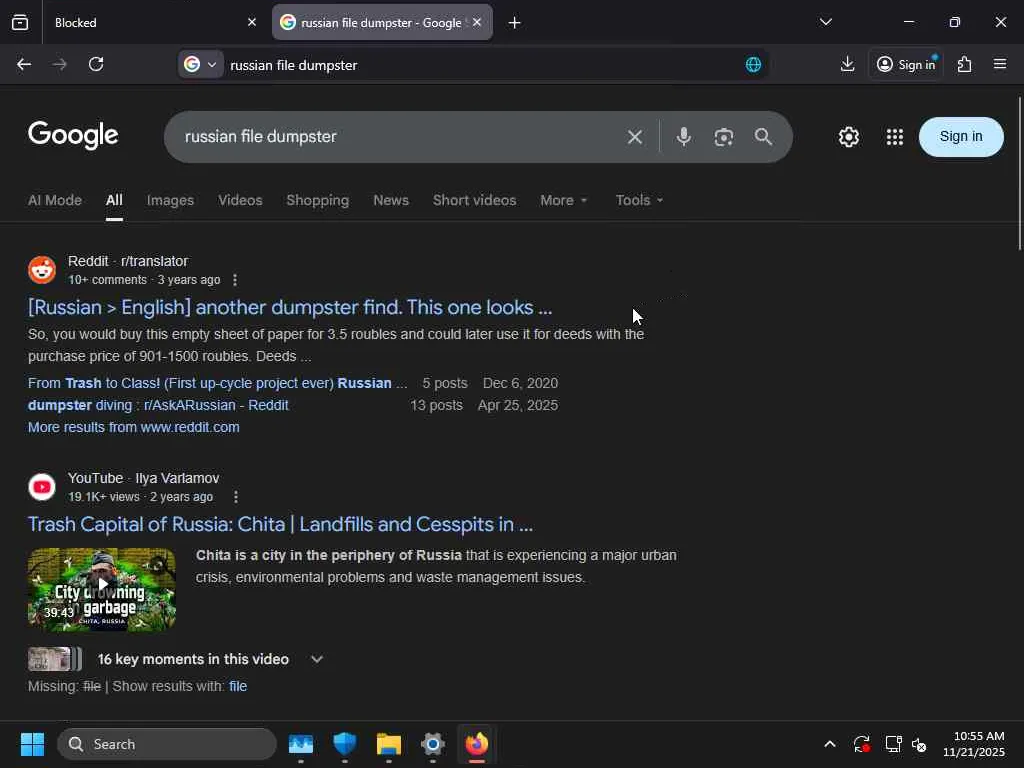Open Firefox View list-all-tabs icon
This screenshot has width=1024, height=768.
pyautogui.click(x=20, y=22)
